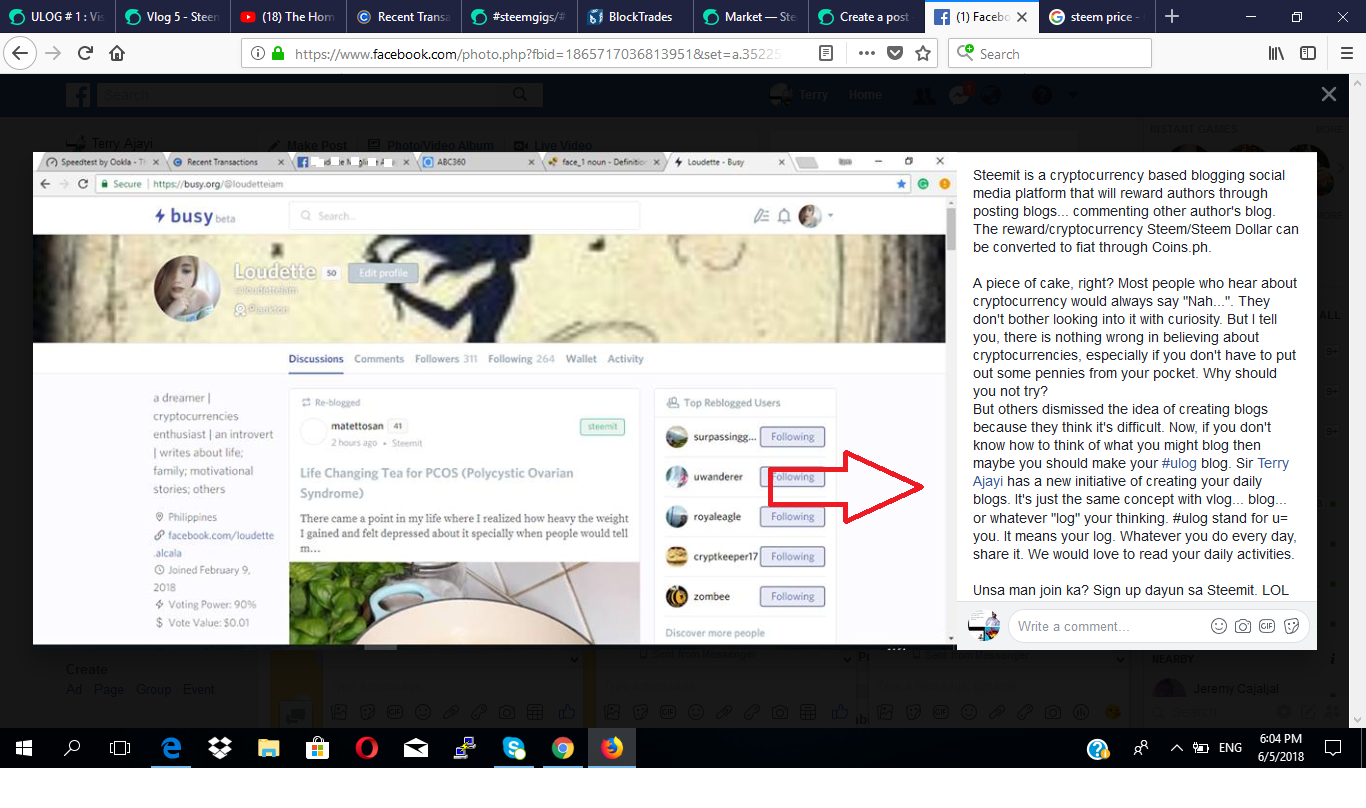Launch Opera browser from the taskbar
This screenshot has height=808, width=1366.
tap(367, 748)
